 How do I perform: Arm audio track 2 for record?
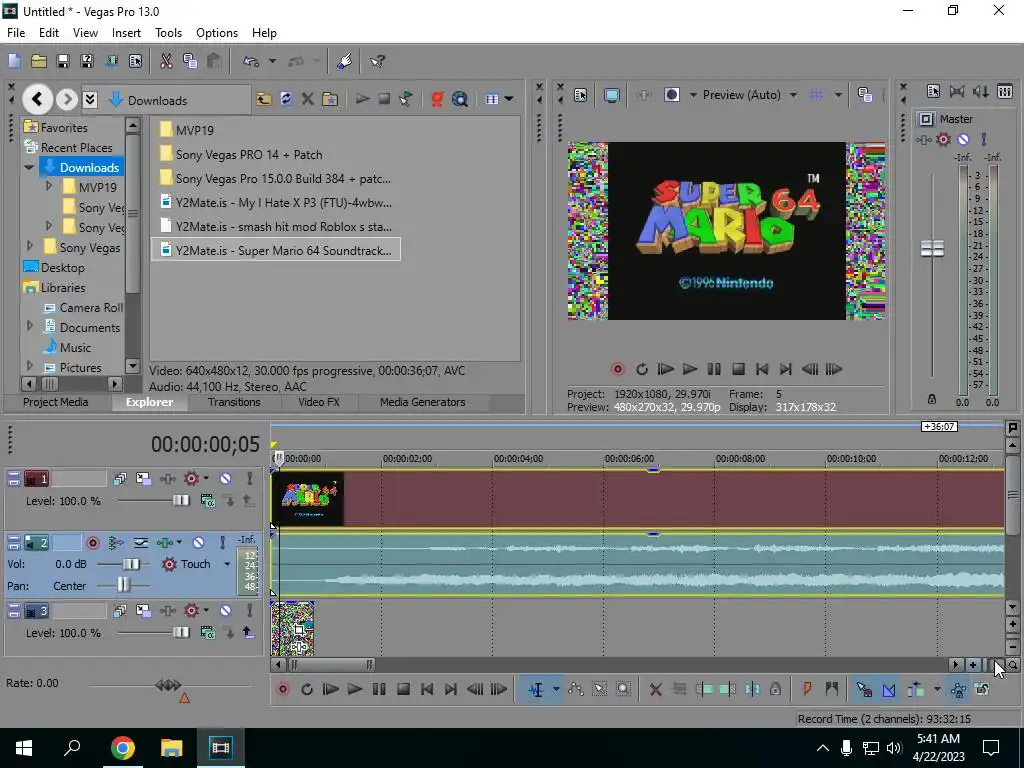coord(93,543)
